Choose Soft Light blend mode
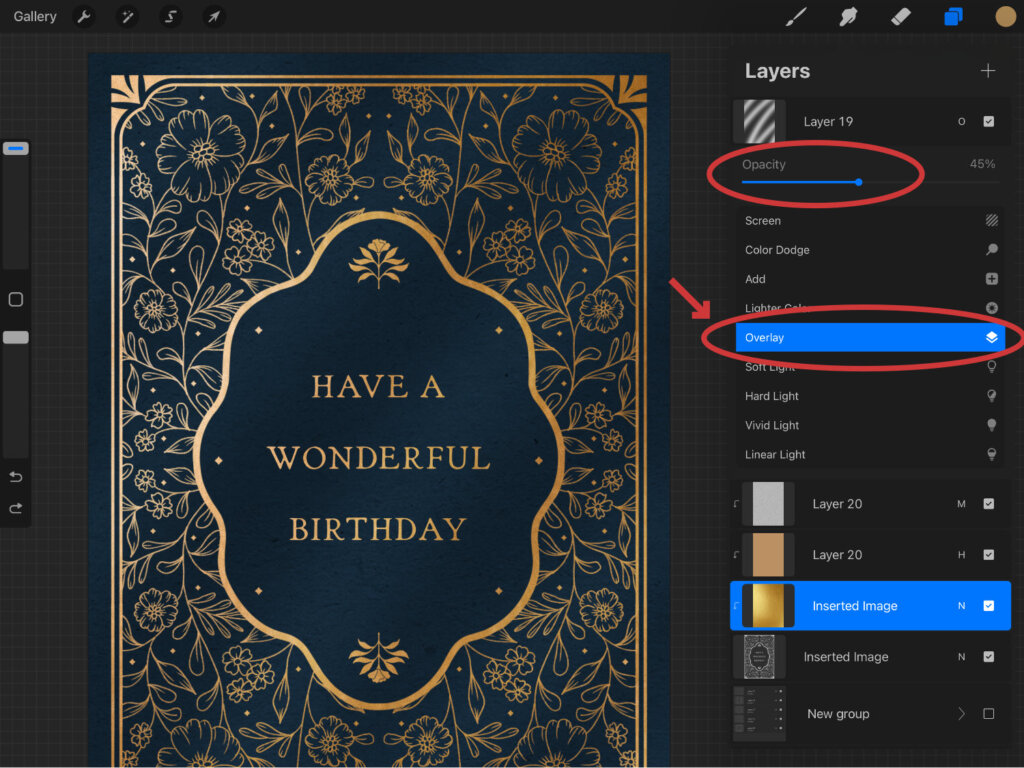1024x768 pixels. [770, 367]
